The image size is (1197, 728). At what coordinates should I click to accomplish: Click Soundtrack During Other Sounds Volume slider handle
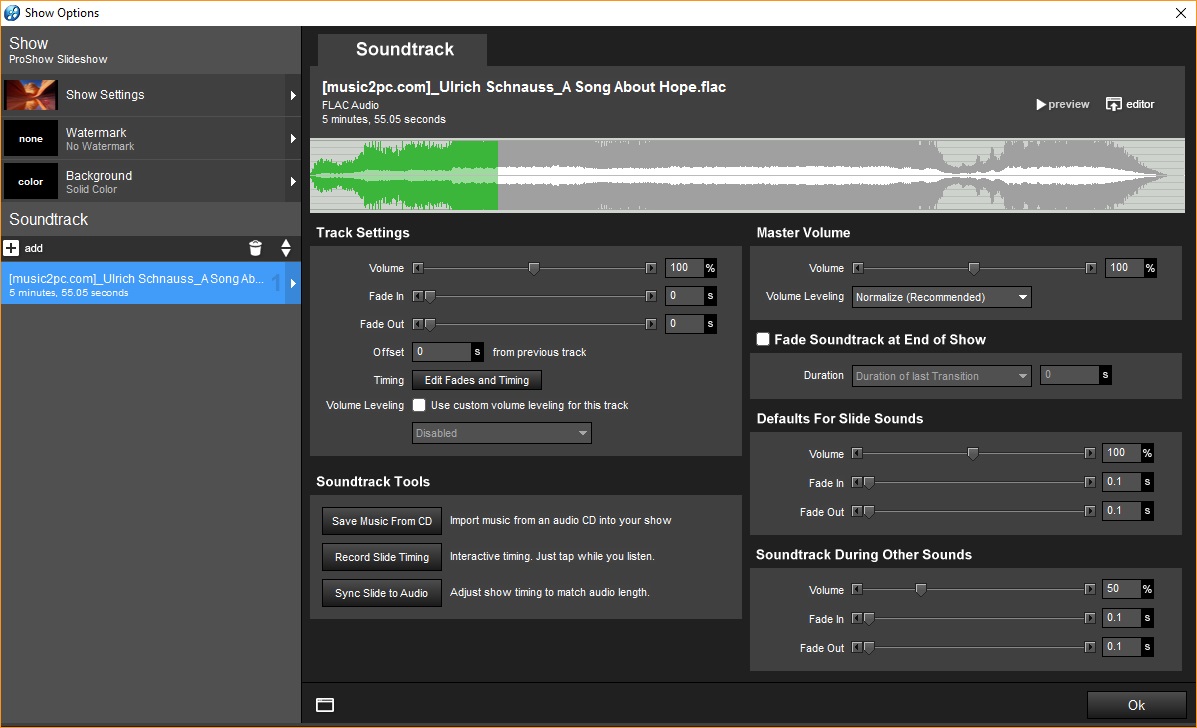coord(921,589)
